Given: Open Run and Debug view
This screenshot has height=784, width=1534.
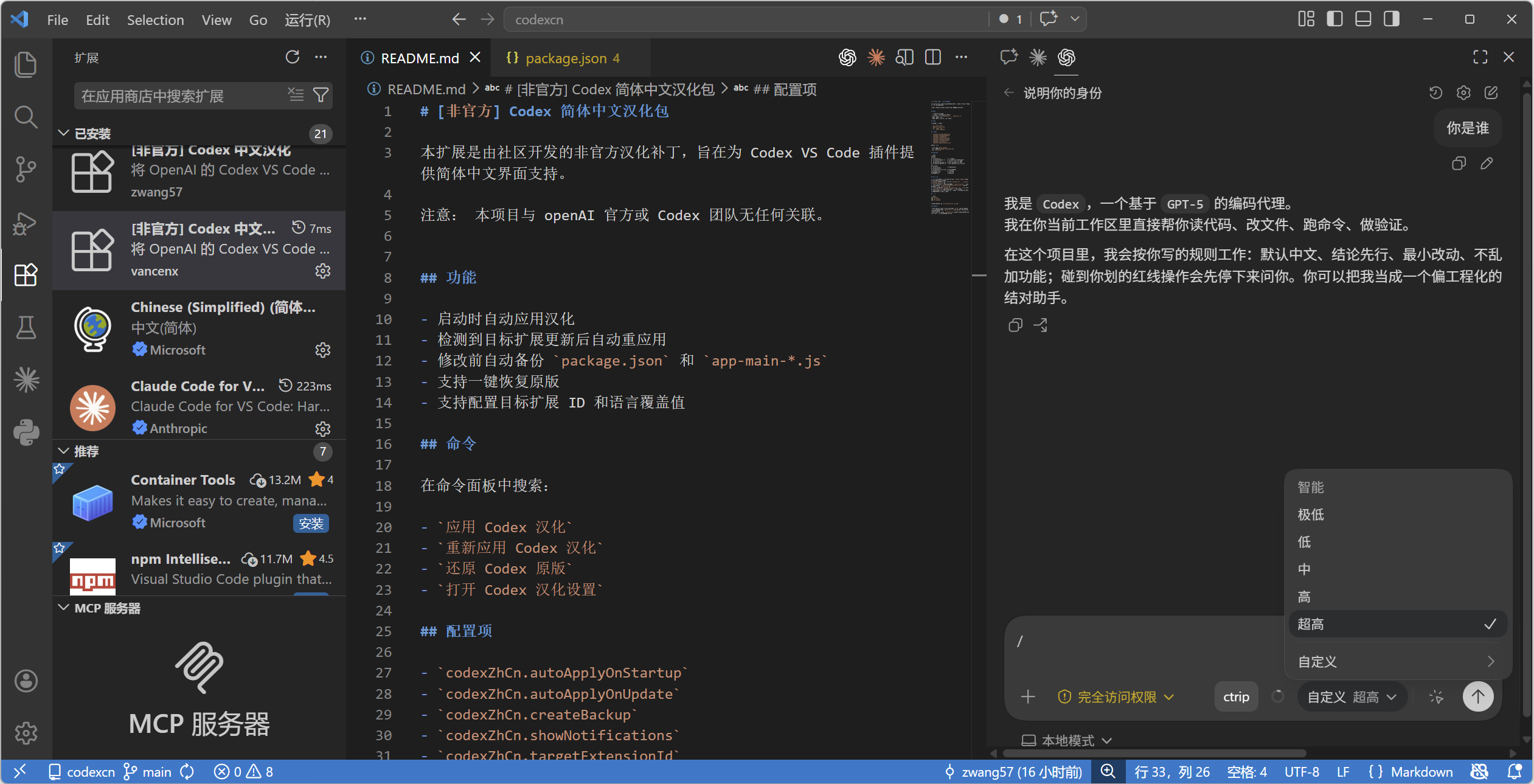Looking at the screenshot, I should [26, 223].
